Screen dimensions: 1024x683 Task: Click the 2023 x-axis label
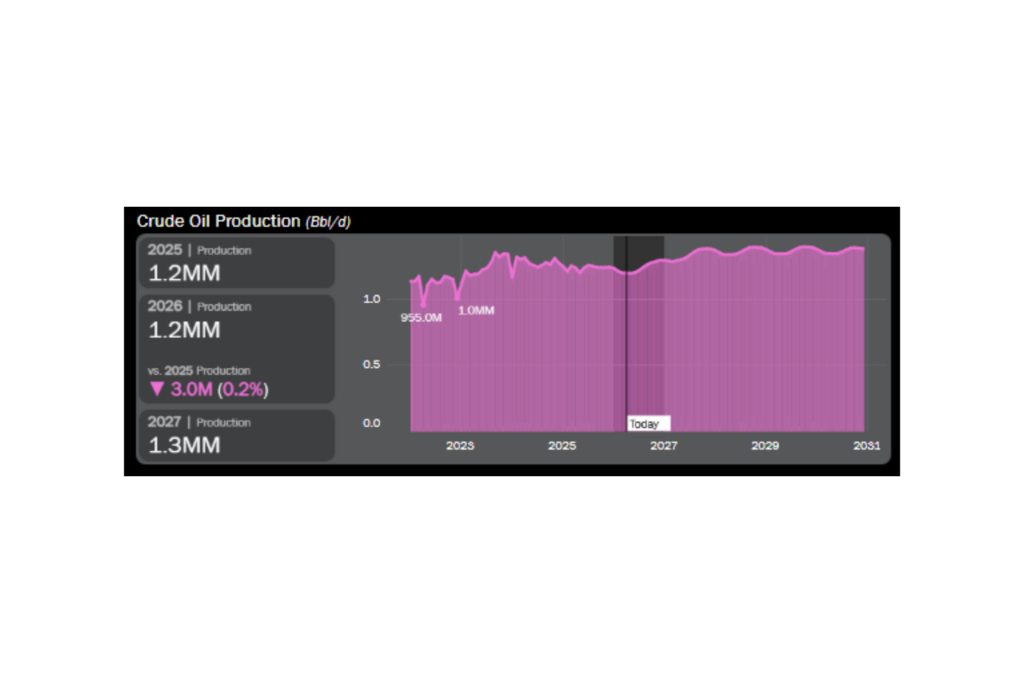click(x=460, y=446)
